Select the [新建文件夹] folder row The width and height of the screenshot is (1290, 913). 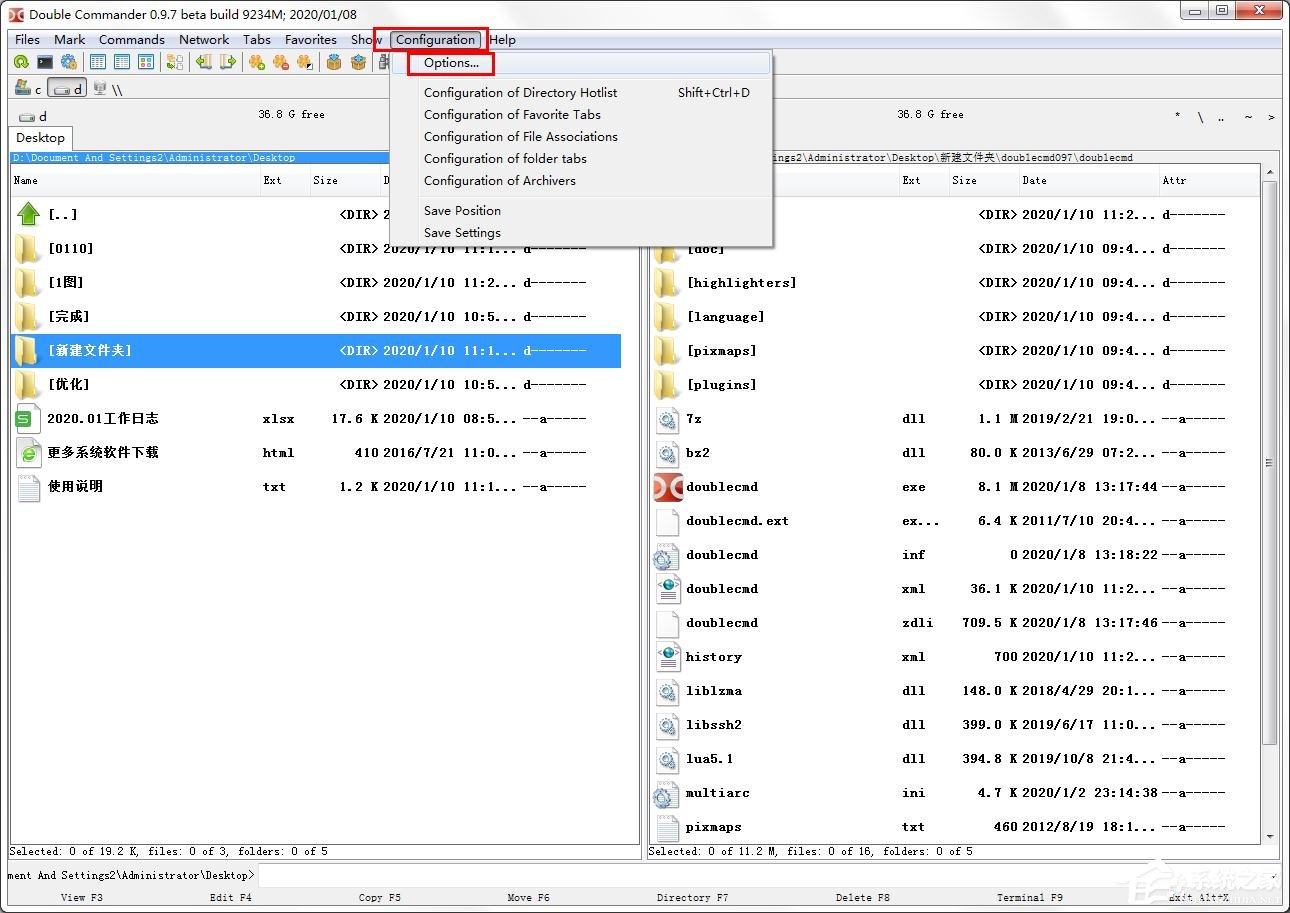316,350
